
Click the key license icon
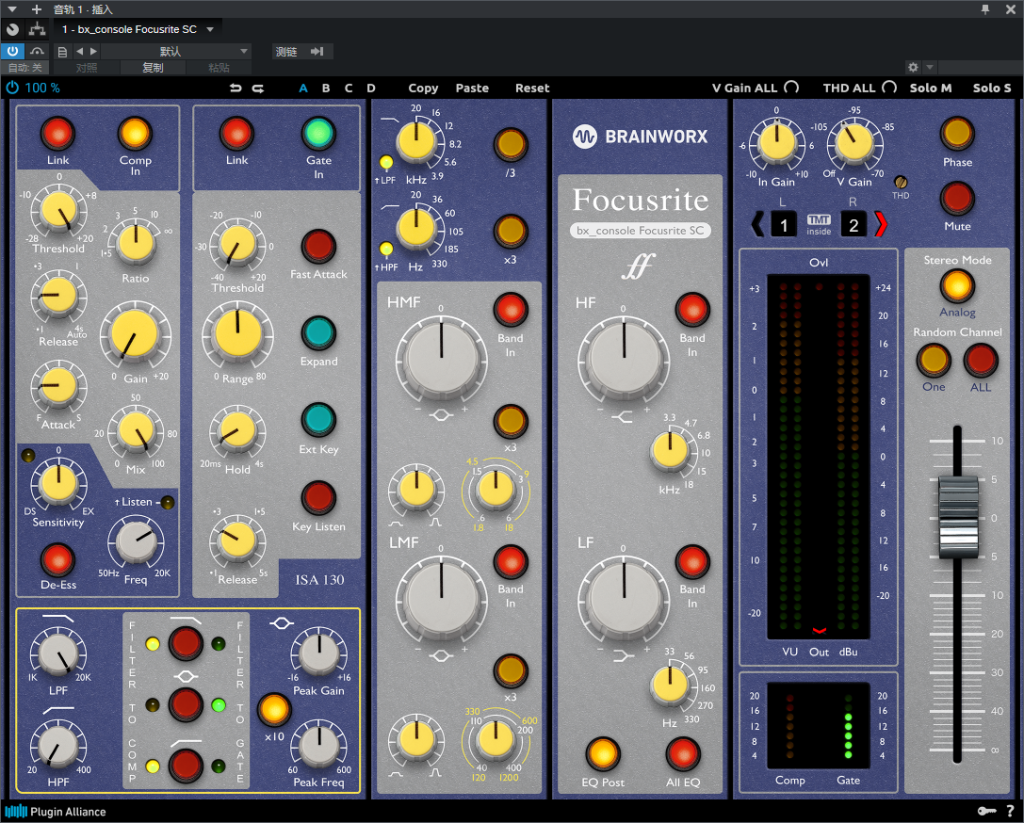[x=987, y=811]
